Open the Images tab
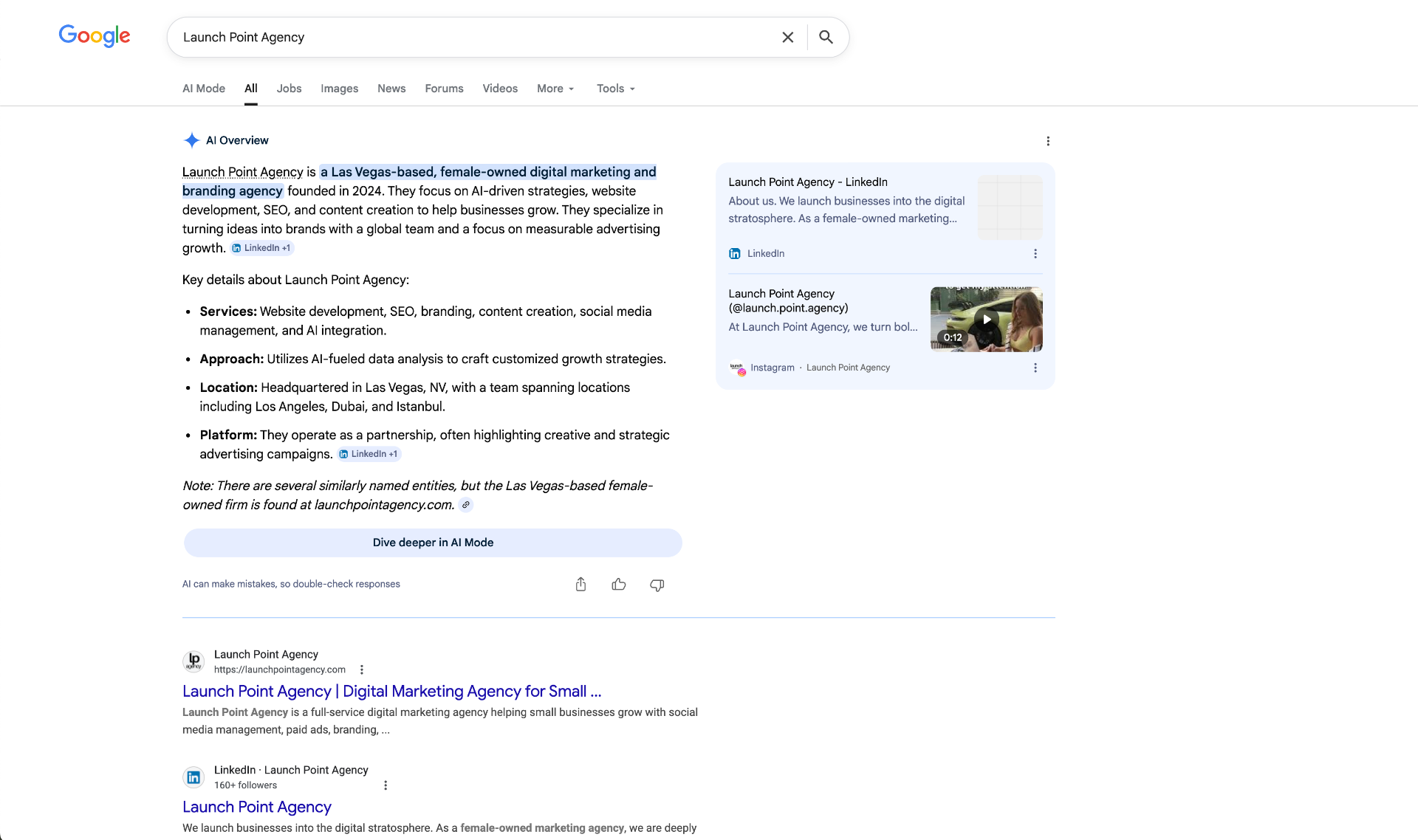This screenshot has height=840, width=1418. (x=339, y=89)
